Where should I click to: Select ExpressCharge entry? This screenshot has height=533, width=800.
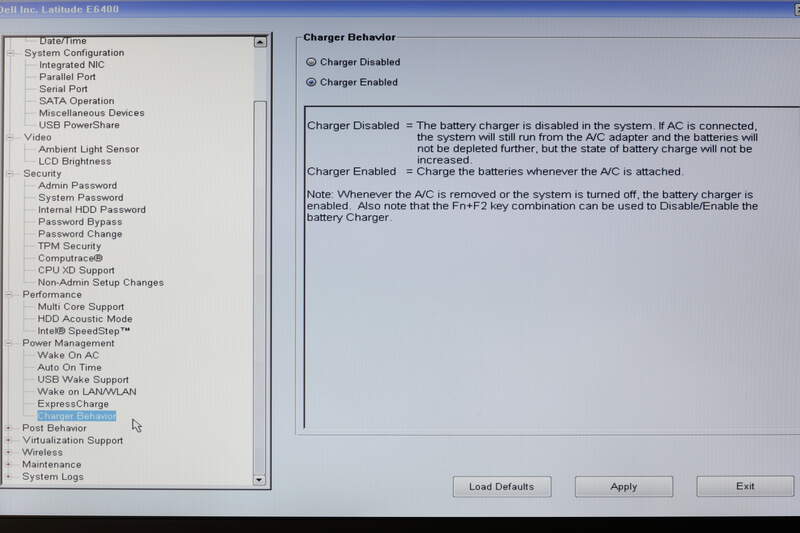tap(73, 404)
